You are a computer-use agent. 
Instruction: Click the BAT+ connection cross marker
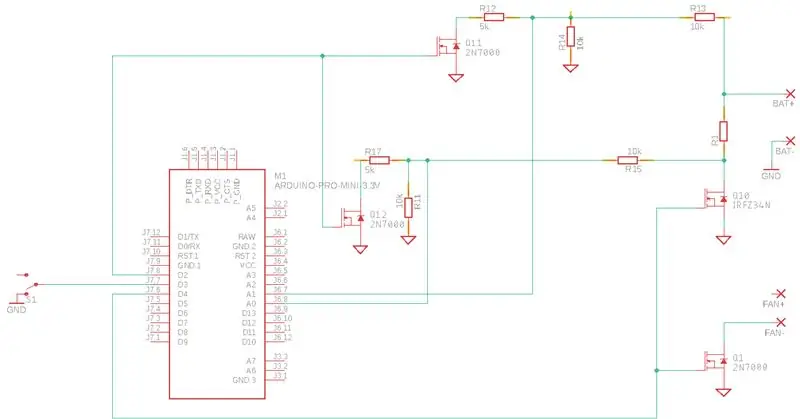click(x=790, y=94)
